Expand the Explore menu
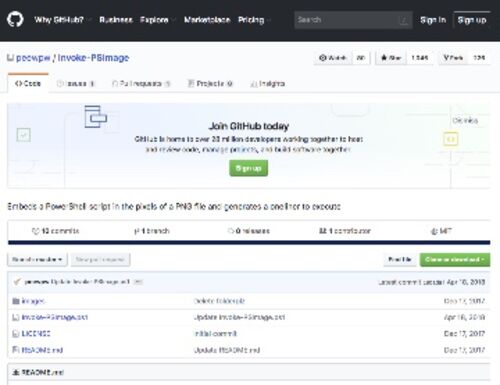The image size is (500, 385). (x=158, y=20)
